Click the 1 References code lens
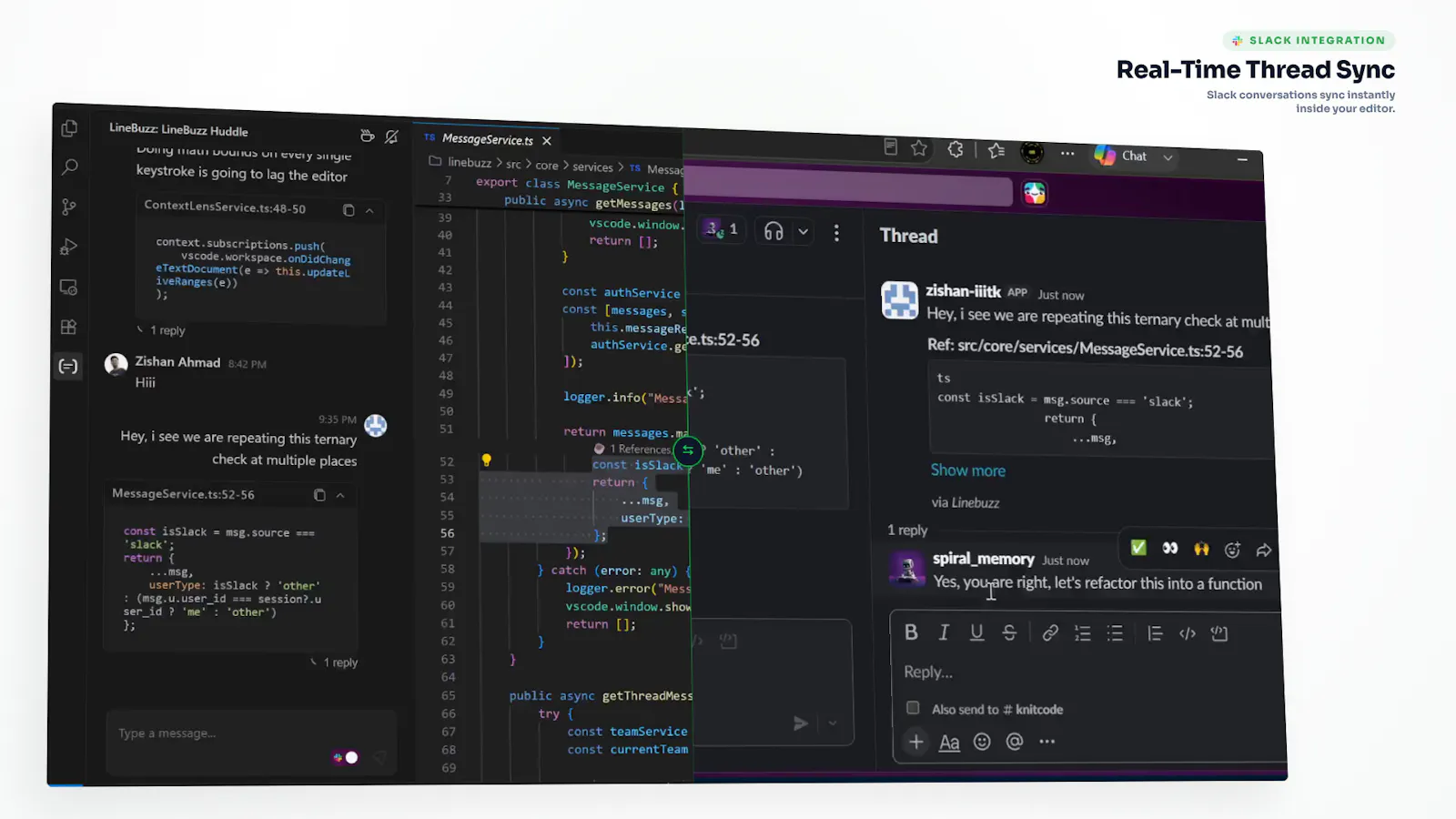Image resolution: width=1456 pixels, height=819 pixels. tap(640, 450)
